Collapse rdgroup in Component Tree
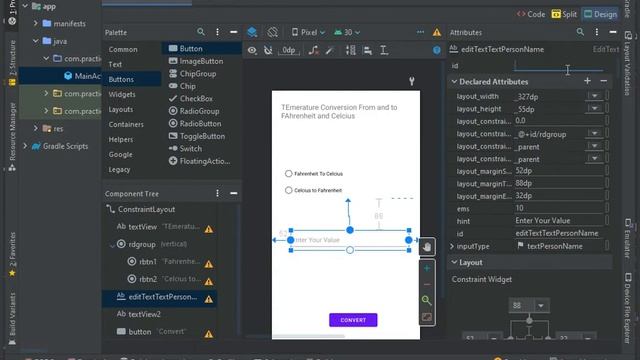The height and width of the screenshot is (360, 640). pyautogui.click(x=112, y=245)
